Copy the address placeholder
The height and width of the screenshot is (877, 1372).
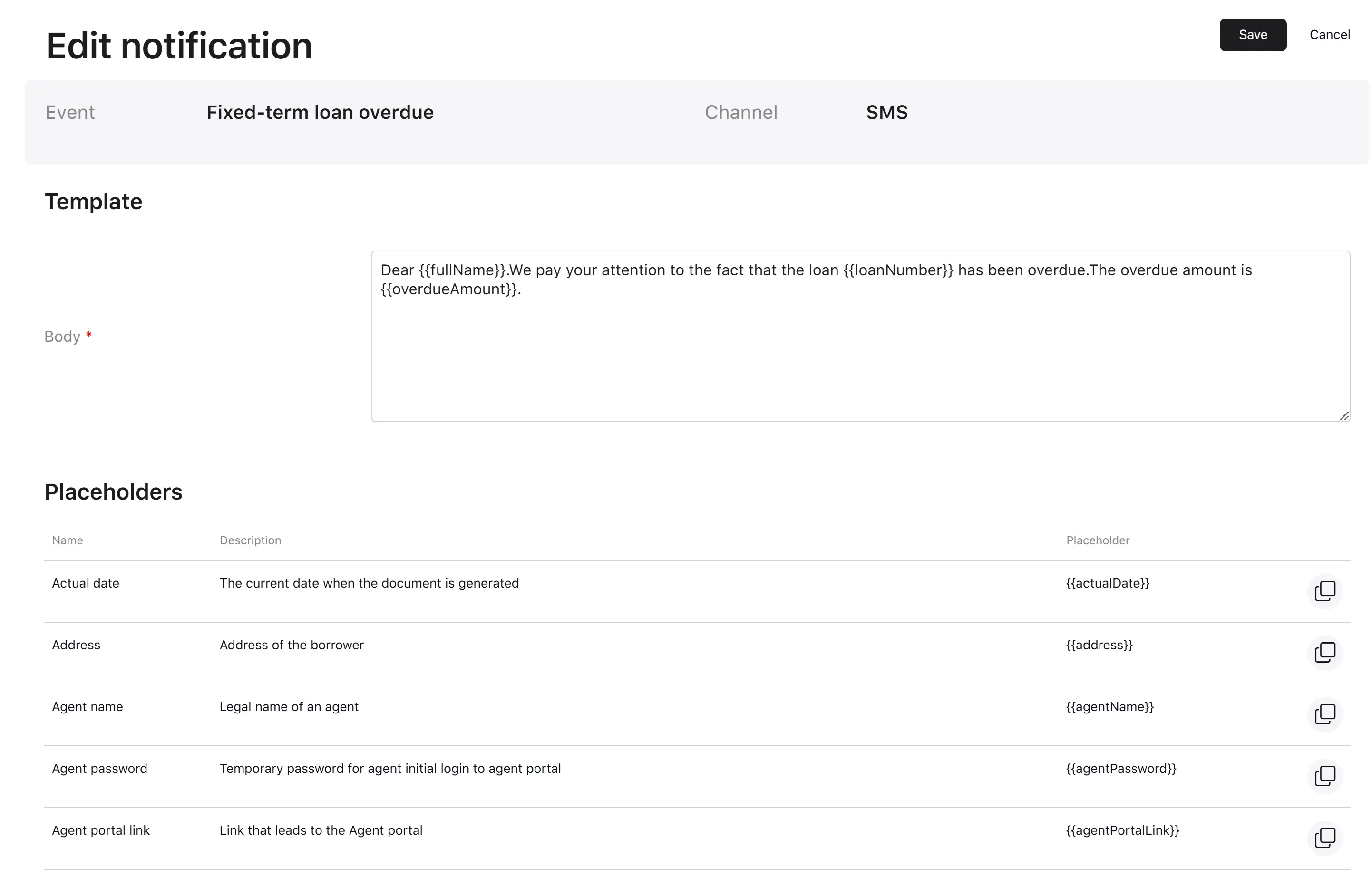coord(1325,653)
